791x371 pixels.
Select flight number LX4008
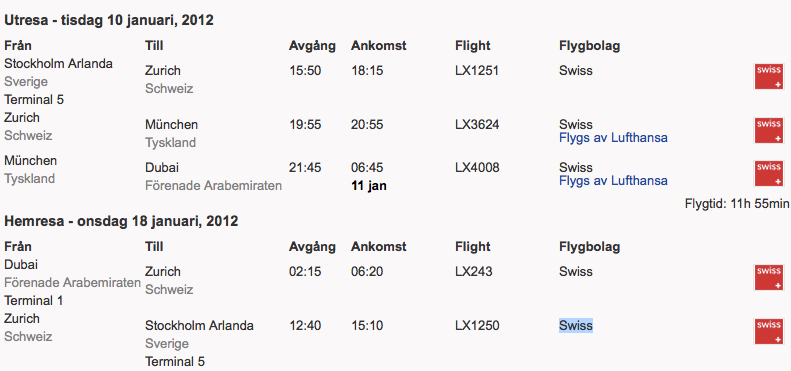click(477, 167)
